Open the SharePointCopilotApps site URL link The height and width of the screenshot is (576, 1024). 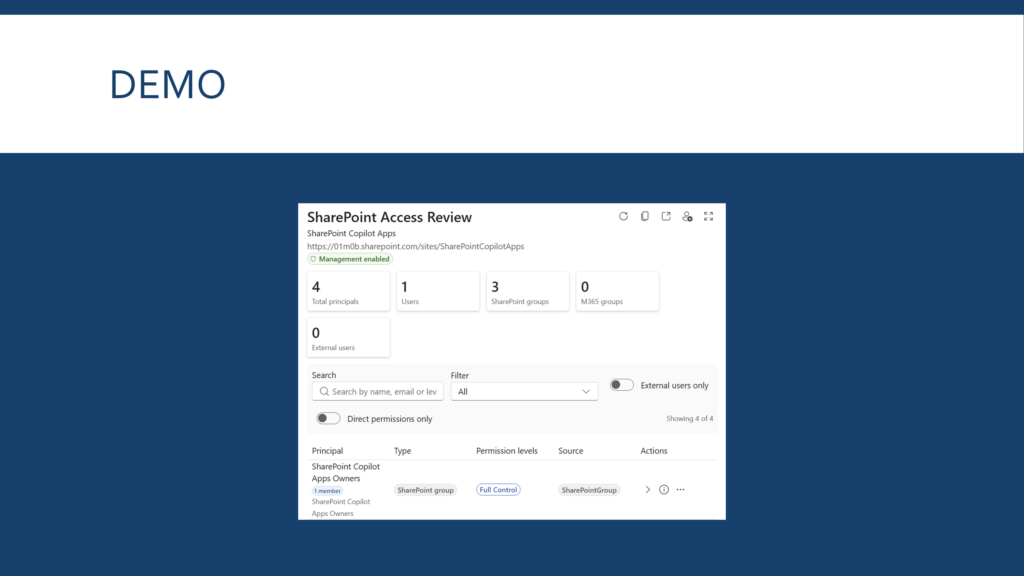(415, 247)
